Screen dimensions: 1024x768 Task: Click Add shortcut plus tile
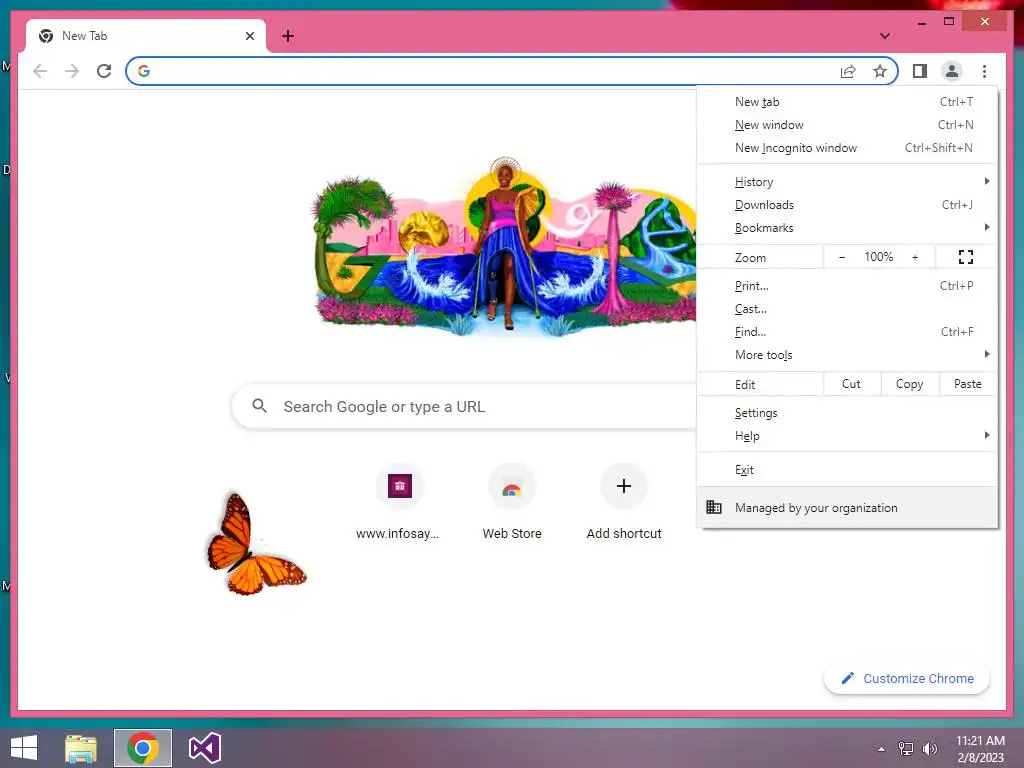click(x=624, y=504)
